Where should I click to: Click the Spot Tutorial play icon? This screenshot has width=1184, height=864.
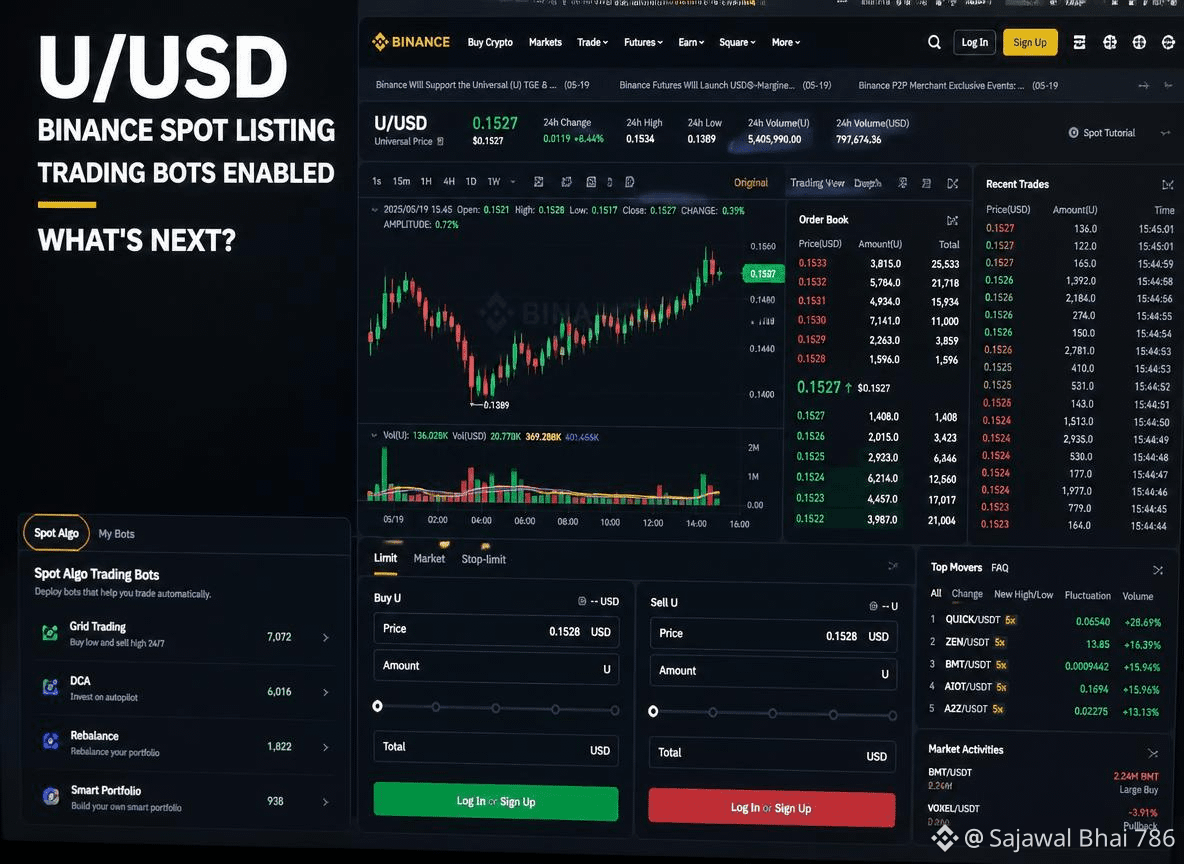(1073, 133)
